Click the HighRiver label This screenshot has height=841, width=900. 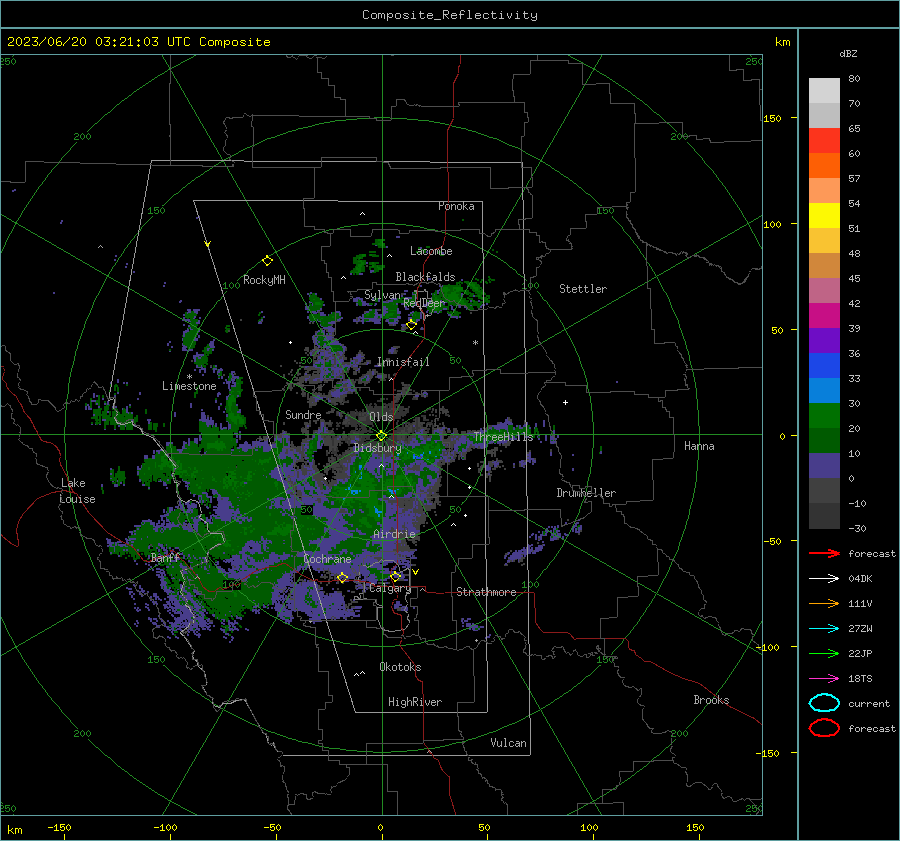click(415, 702)
